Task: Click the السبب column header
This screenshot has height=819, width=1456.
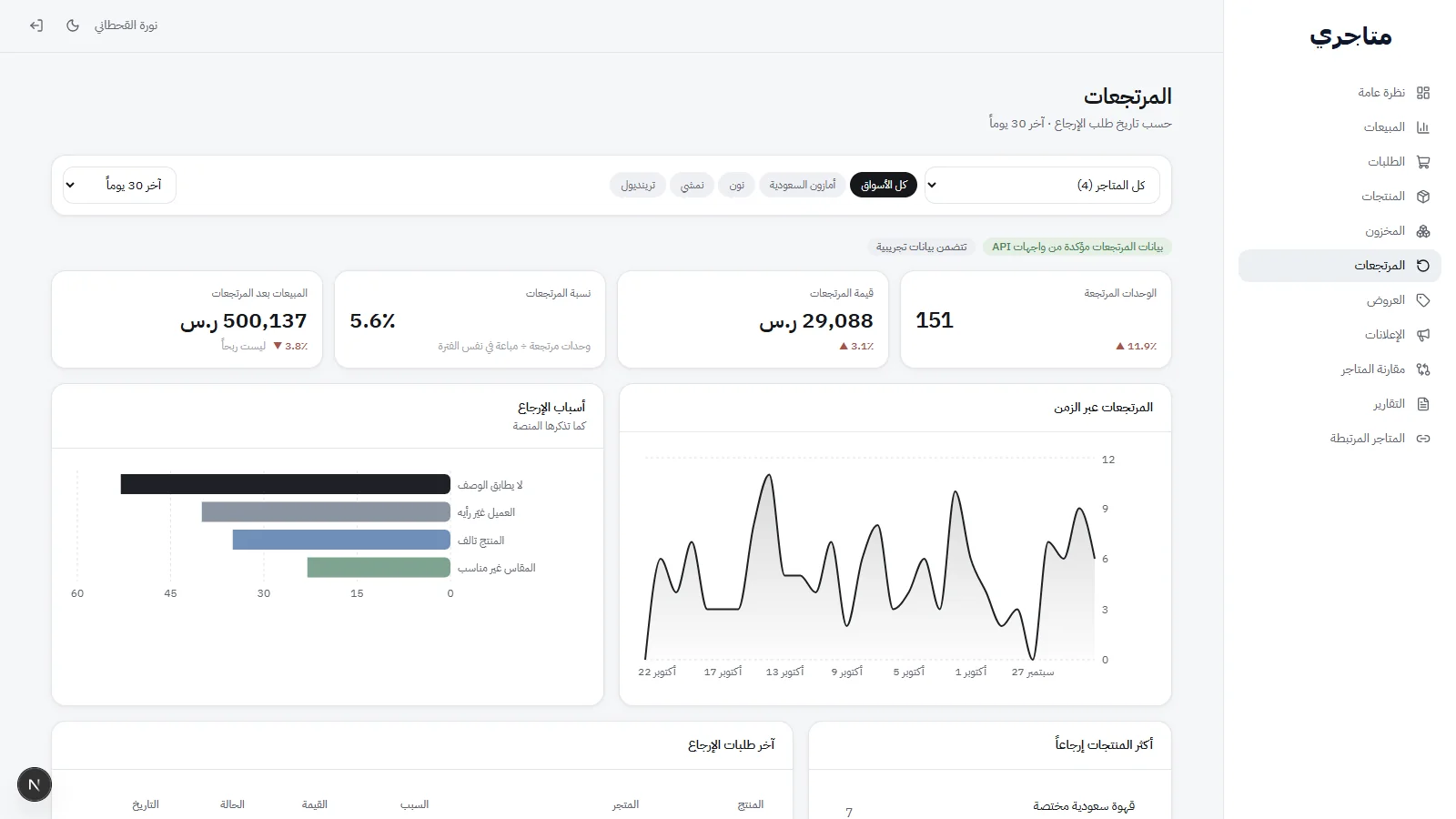Action: pyautogui.click(x=414, y=804)
